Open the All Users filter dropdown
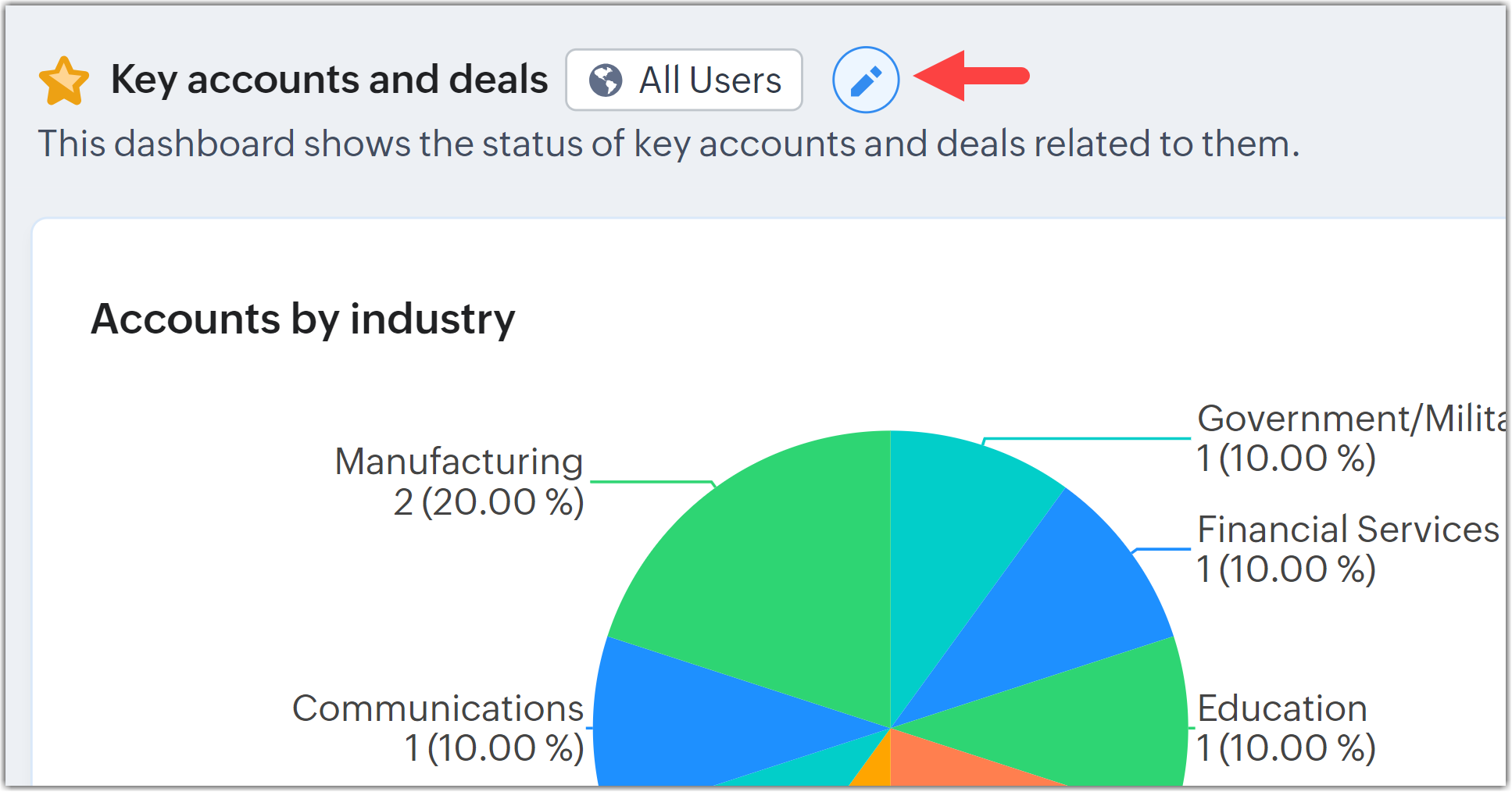The height and width of the screenshot is (792, 1512). (684, 80)
